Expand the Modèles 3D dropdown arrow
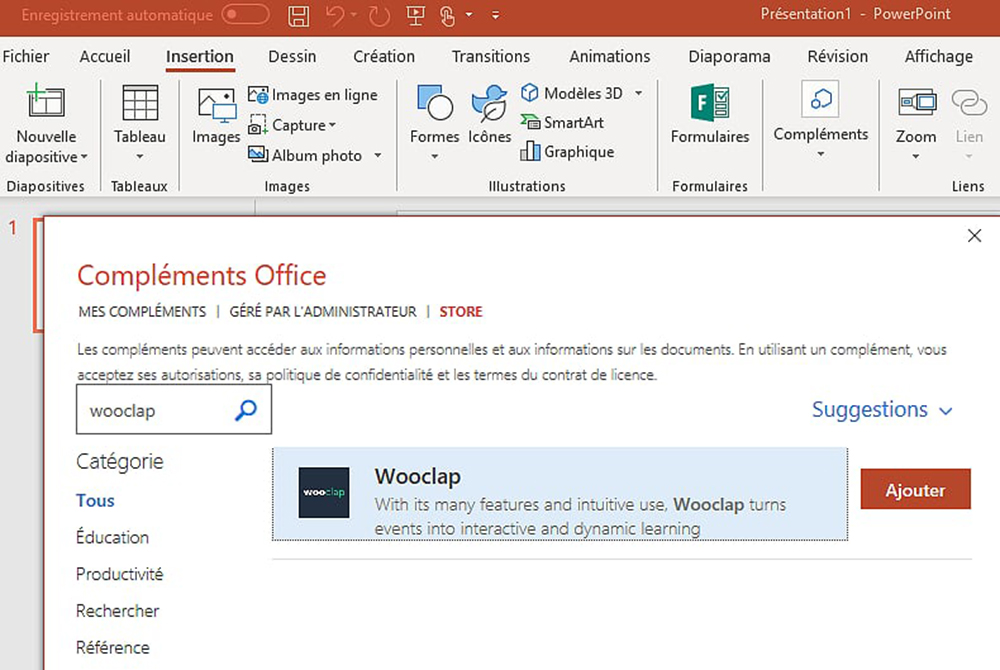1000x670 pixels. click(x=638, y=93)
